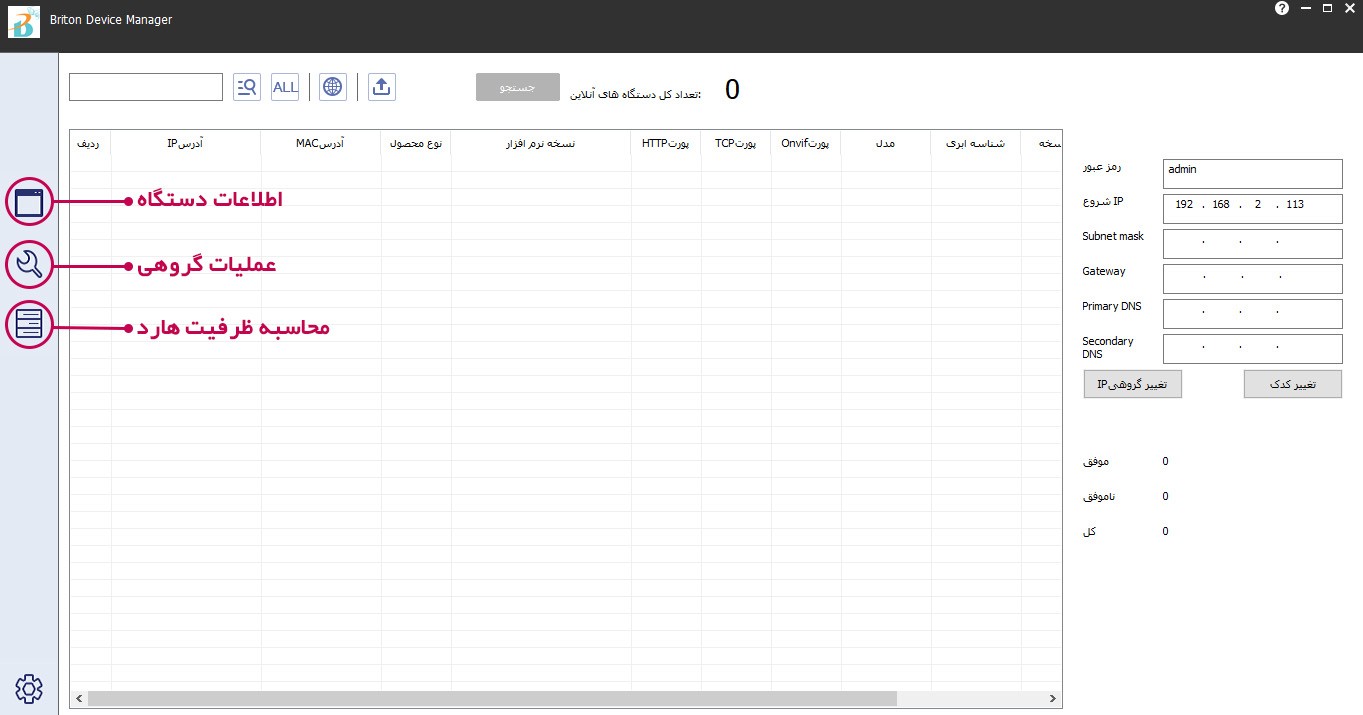This screenshot has width=1363, height=715.
Task: Open the Device Information sidebar icon
Action: (29, 201)
